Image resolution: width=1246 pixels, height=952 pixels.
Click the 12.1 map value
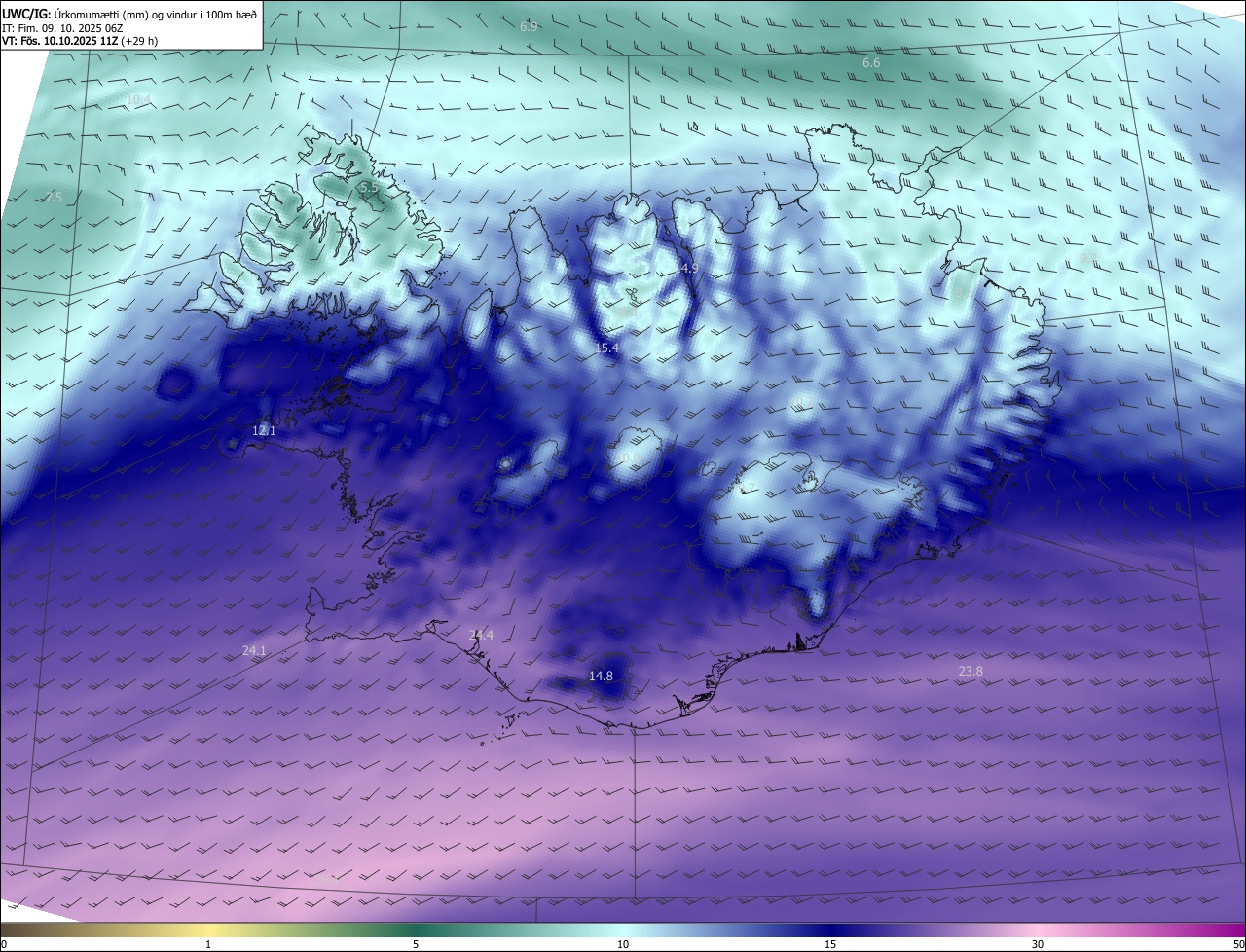click(264, 430)
